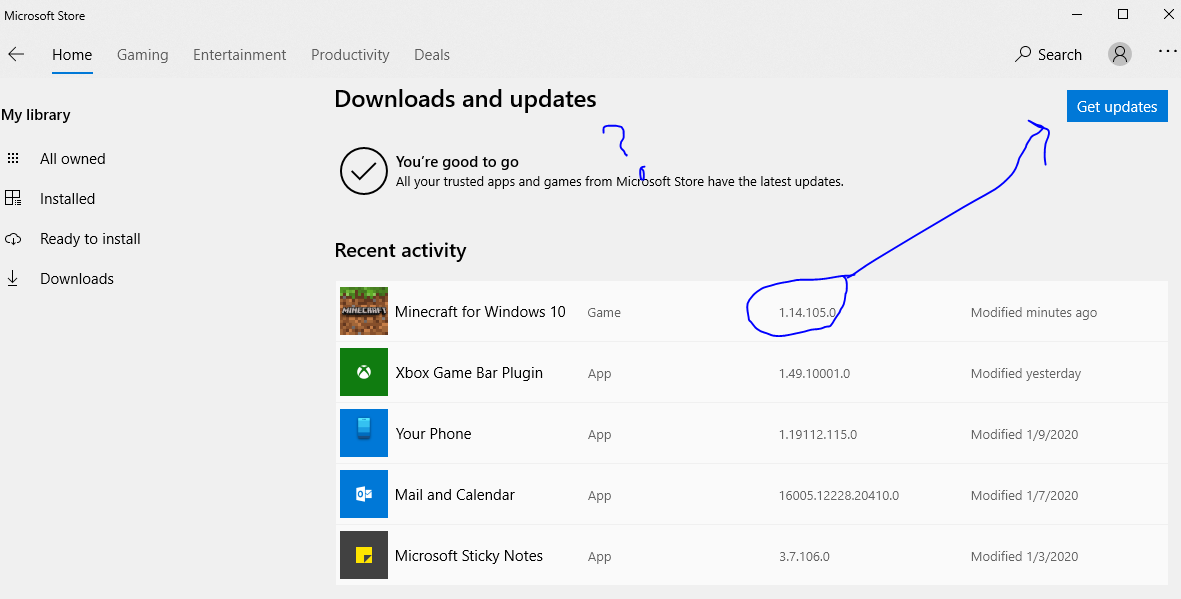Click the Ready to install cloud icon

coord(13,239)
